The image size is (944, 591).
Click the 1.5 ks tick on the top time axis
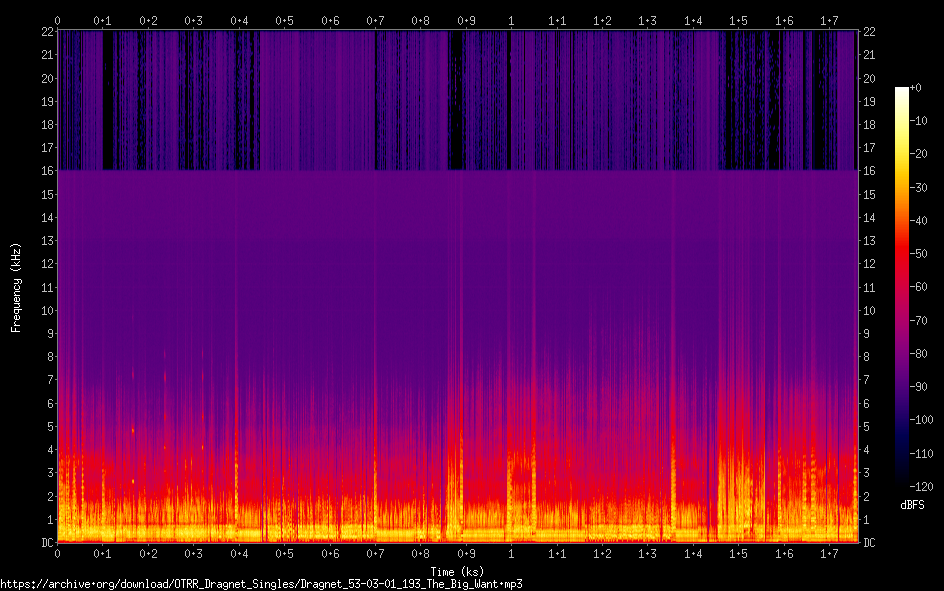[738, 20]
